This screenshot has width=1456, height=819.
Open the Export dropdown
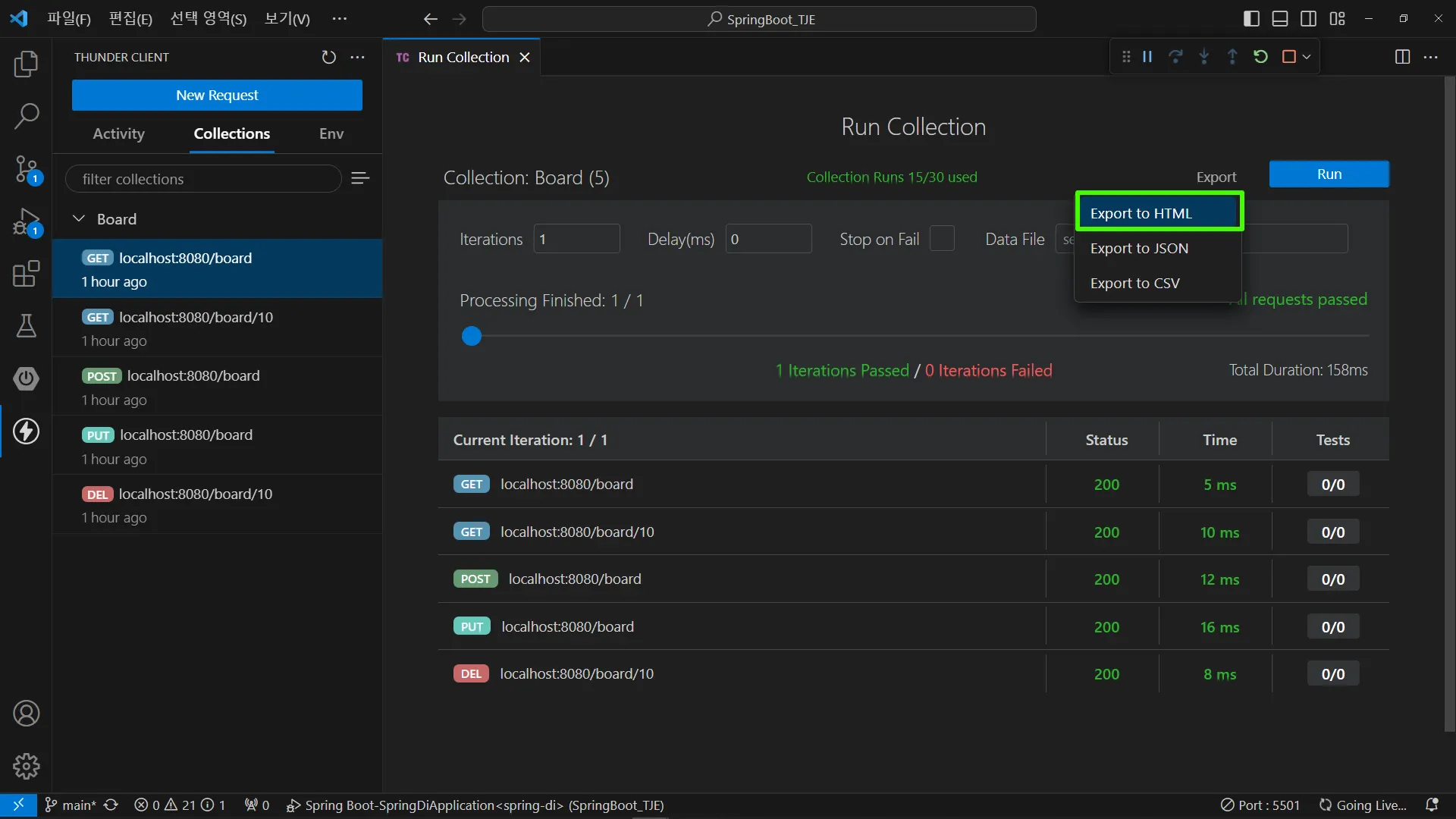tap(1216, 177)
